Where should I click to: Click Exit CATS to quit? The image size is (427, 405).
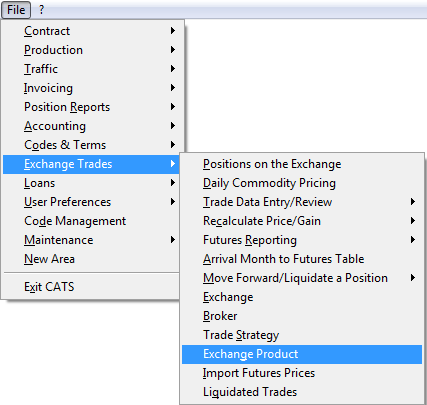(91, 287)
